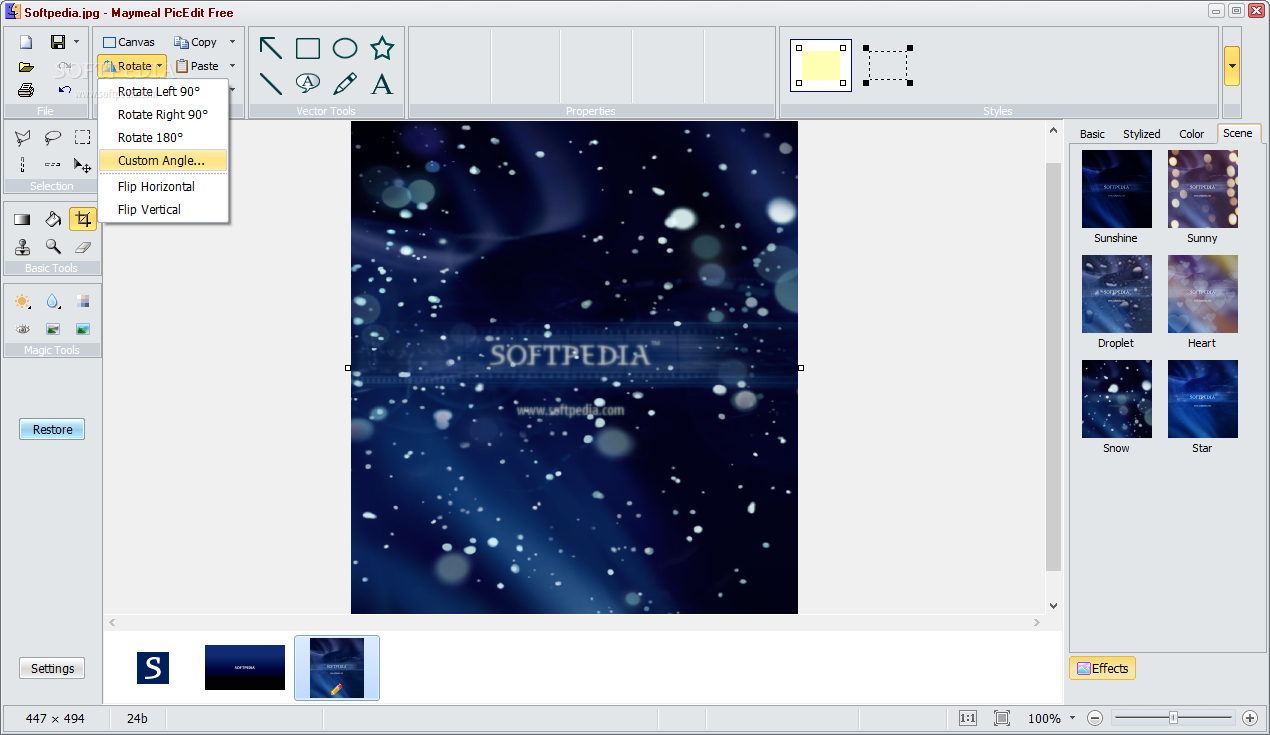Set zoom to actual size 1:1
The image size is (1270, 735).
[x=968, y=718]
